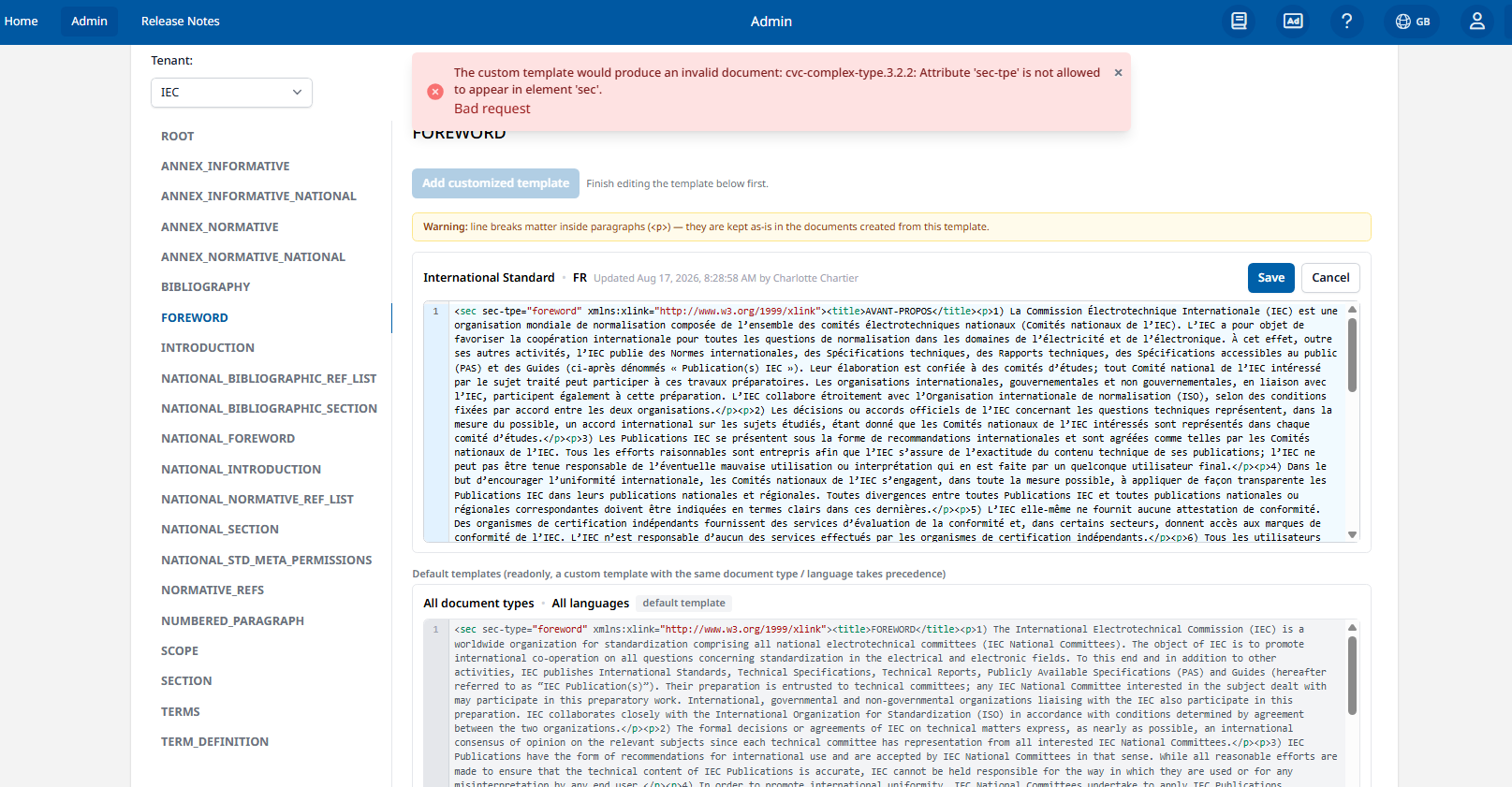Image resolution: width=1512 pixels, height=787 pixels.
Task: Click inside the default template code viewer
Action: pos(896,704)
